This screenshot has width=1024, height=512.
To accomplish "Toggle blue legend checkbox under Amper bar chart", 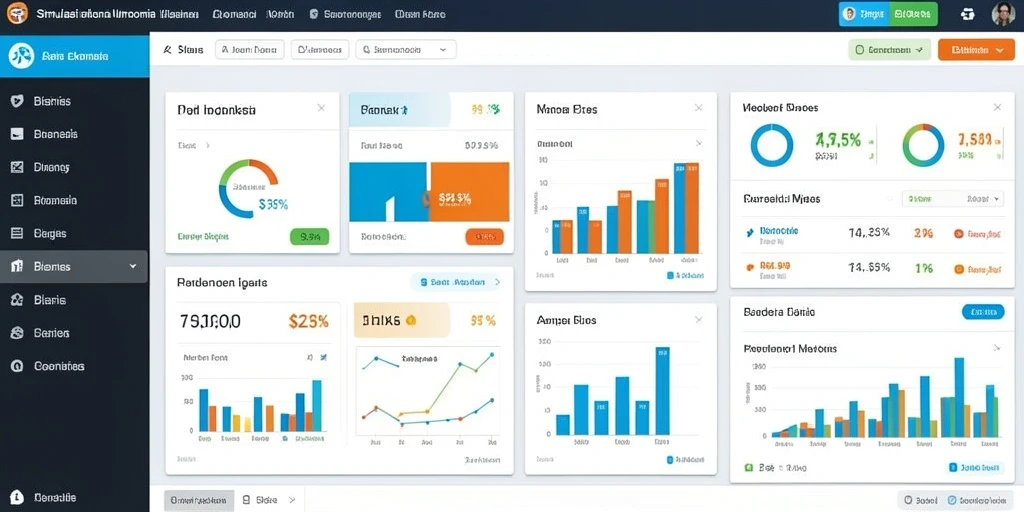I will (670, 460).
